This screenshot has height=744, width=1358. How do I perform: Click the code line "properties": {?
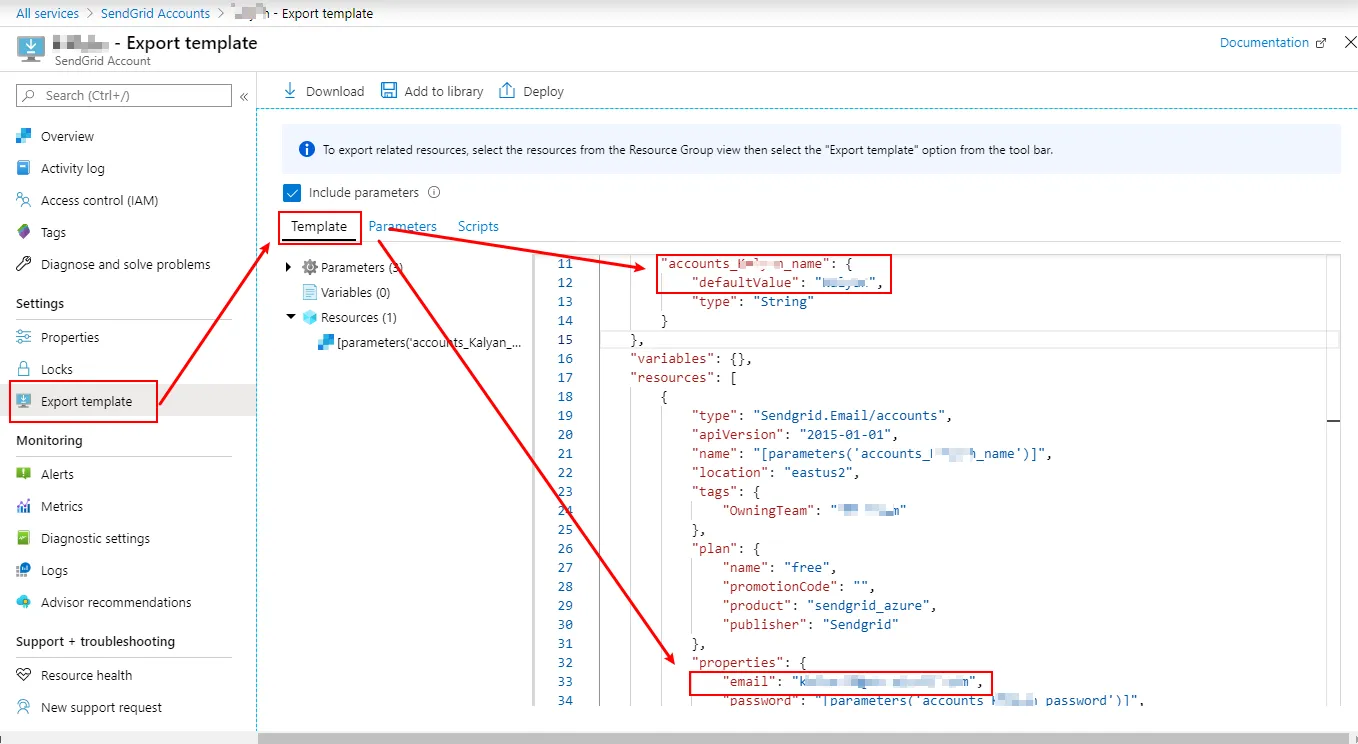pyautogui.click(x=748, y=663)
